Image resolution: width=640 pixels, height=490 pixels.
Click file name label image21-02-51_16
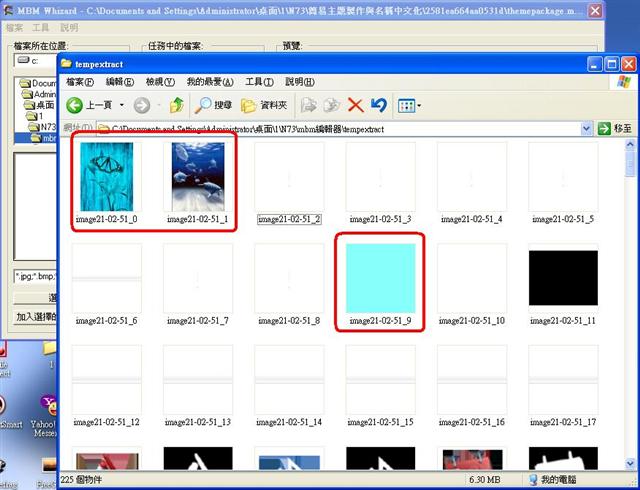(x=472, y=422)
